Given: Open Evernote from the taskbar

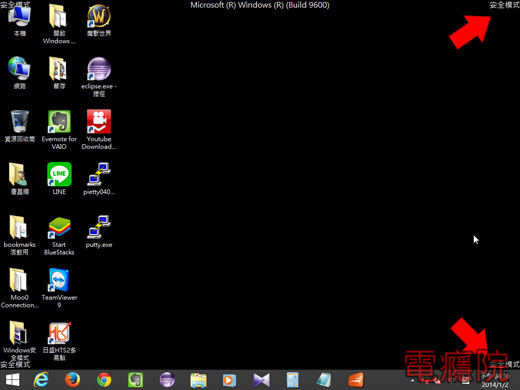Looking at the screenshot, I should pyautogui.click(x=135, y=380).
